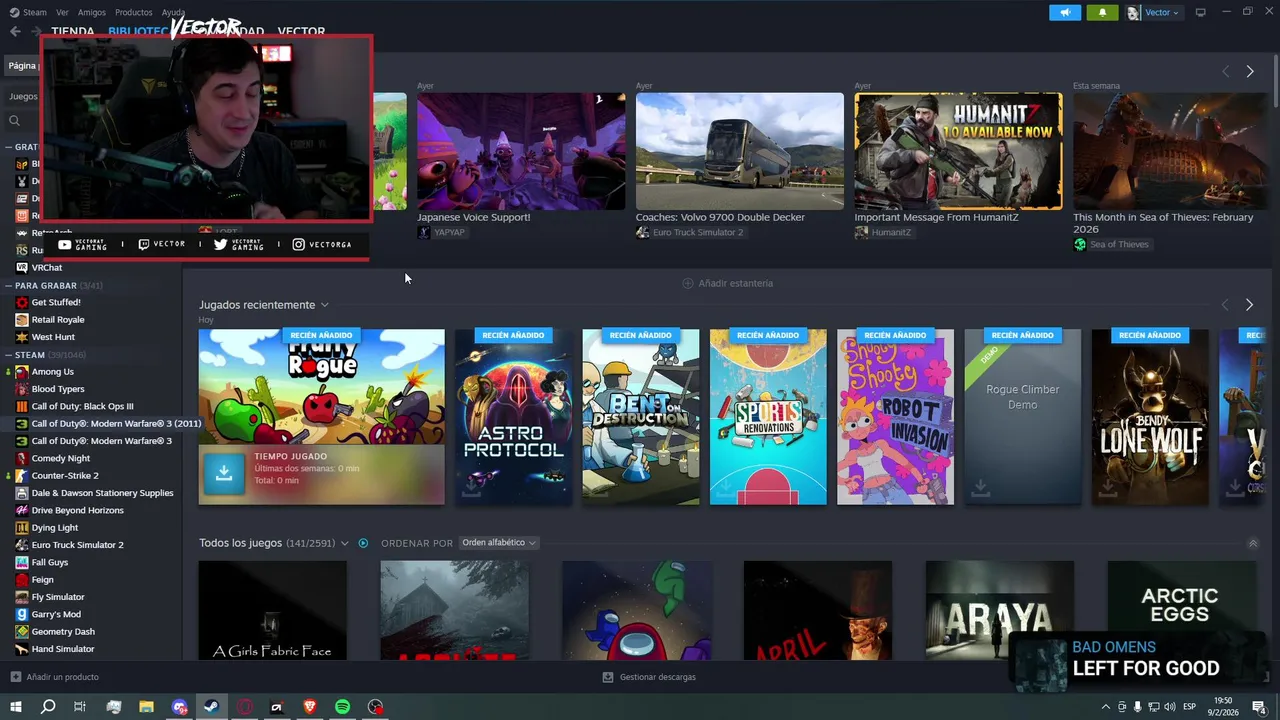Open the library search magnifier
The image size is (1280, 720).
(14, 121)
